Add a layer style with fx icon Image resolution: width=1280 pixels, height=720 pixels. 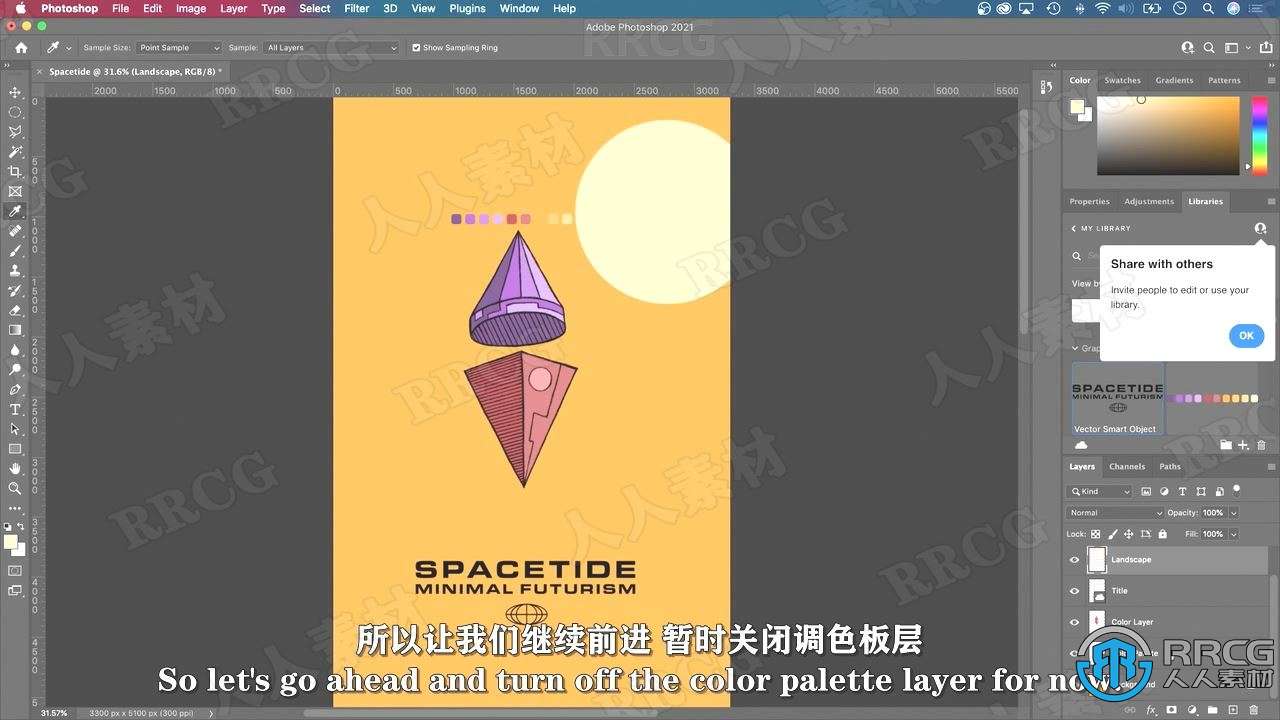tap(1152, 710)
